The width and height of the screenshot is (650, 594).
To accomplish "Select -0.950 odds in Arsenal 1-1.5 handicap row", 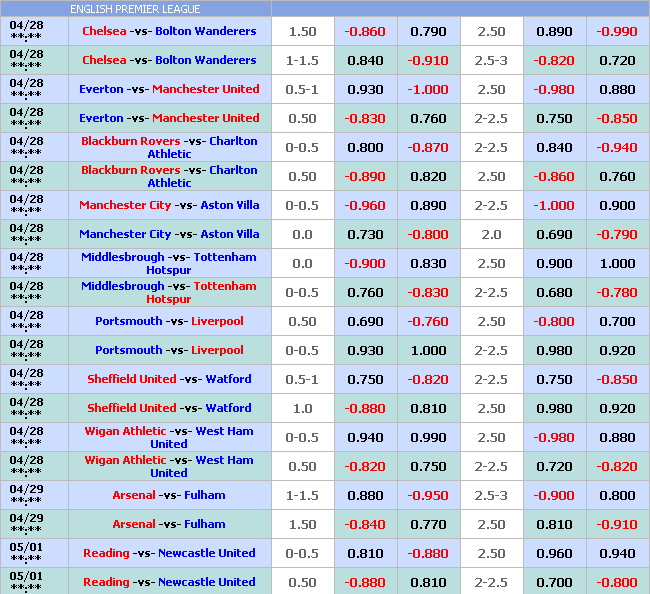I will pos(428,496).
